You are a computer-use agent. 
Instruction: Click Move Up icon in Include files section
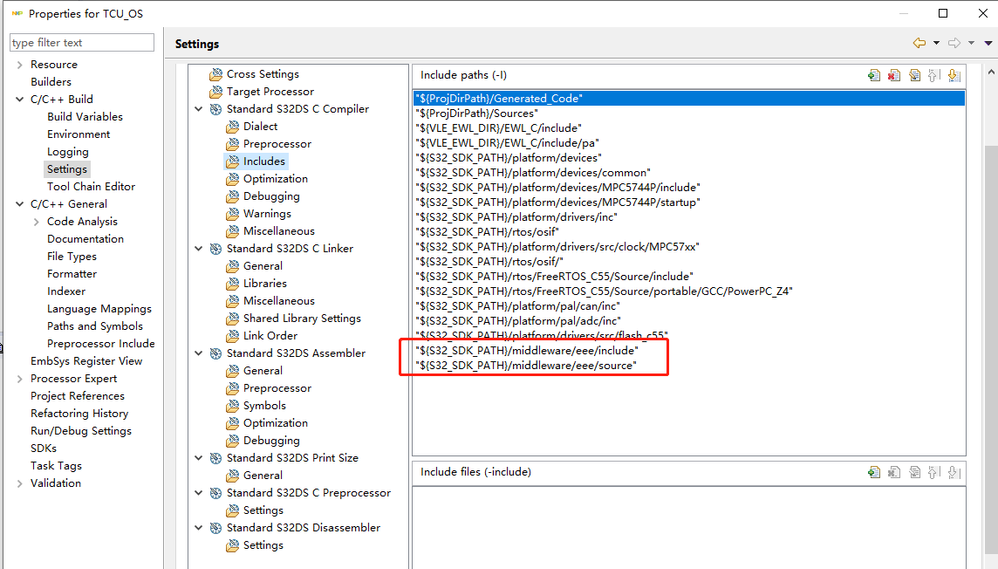934,472
